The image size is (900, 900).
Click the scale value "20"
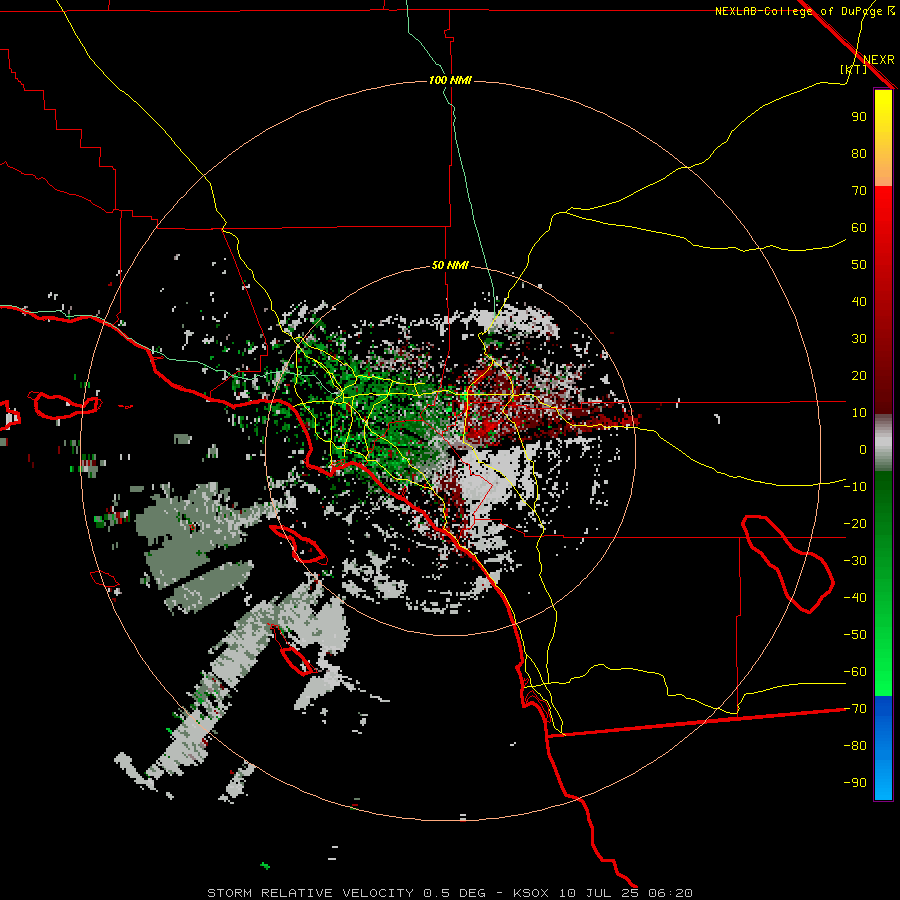tap(859, 376)
